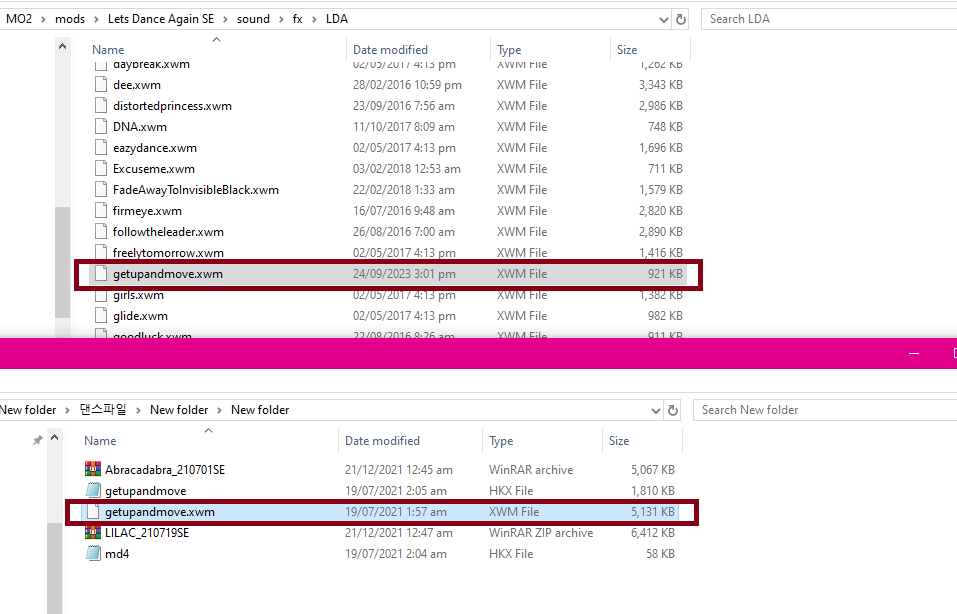This screenshot has width=957, height=614.
Task: Collapse arrow above lower window navigation pane
Action: click(54, 438)
